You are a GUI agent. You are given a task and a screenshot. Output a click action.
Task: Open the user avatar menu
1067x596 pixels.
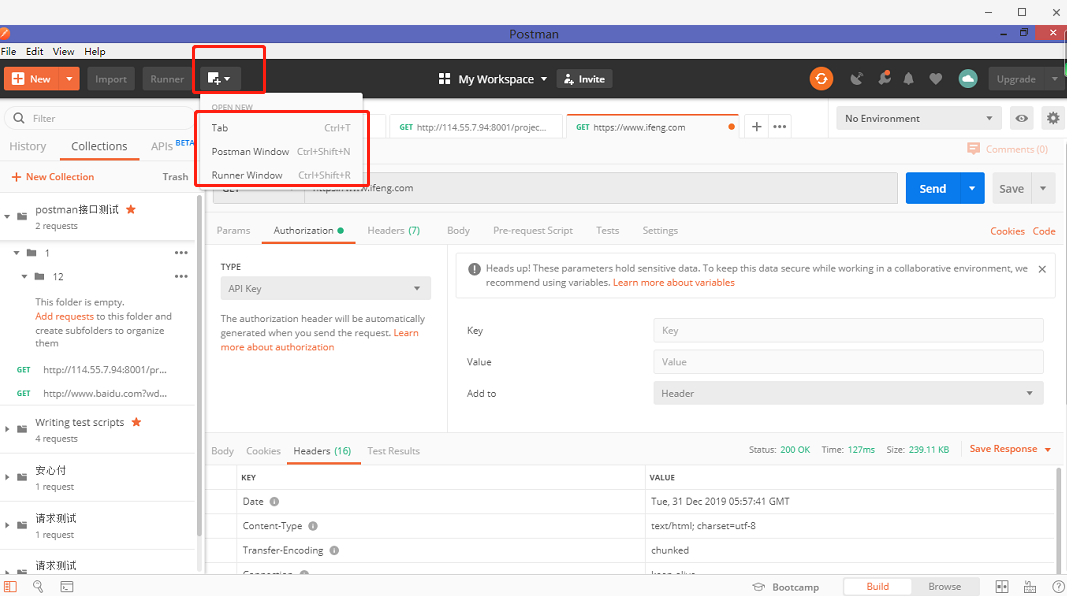(968, 79)
